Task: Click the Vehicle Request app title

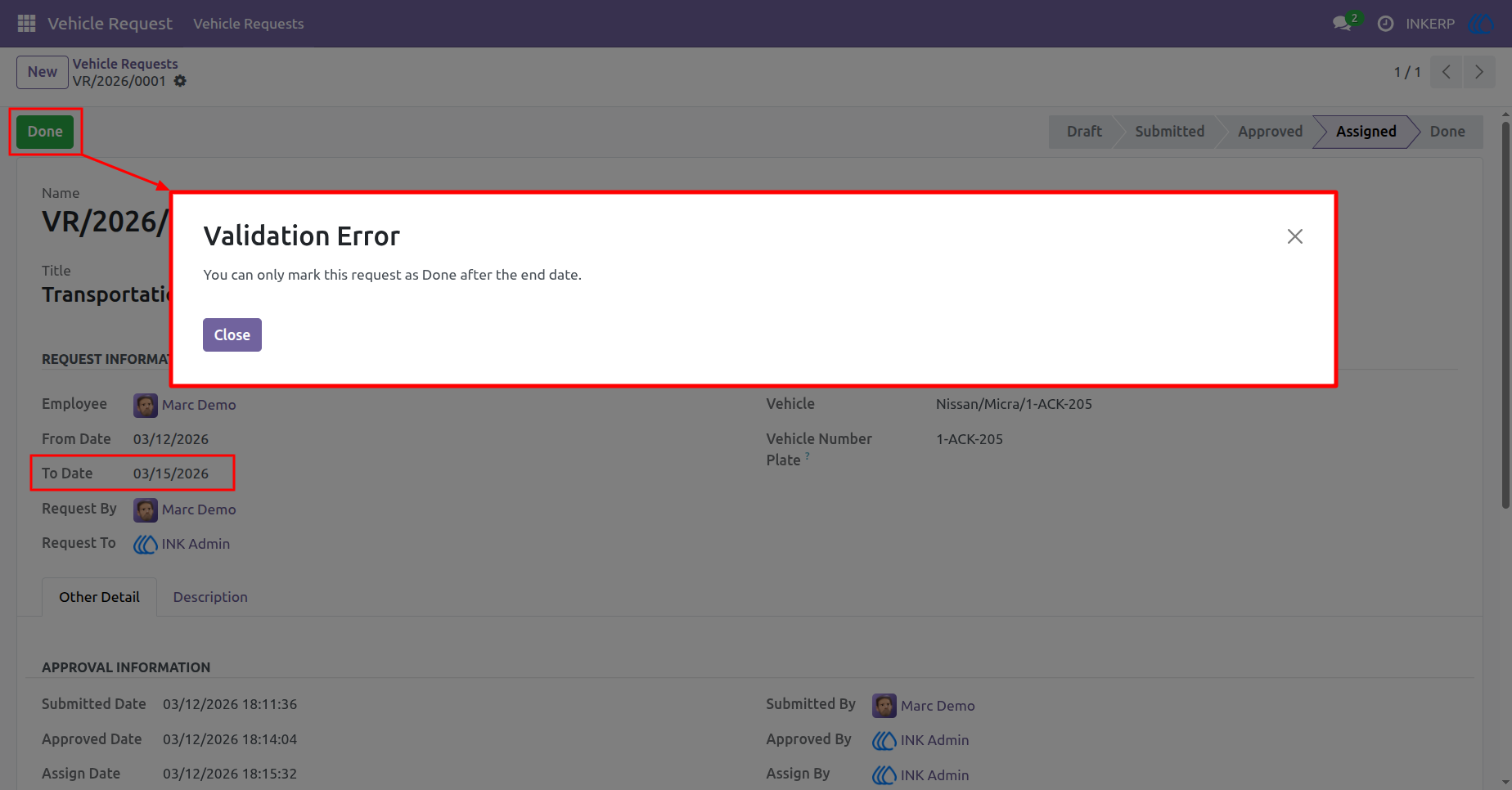Action: tap(110, 24)
